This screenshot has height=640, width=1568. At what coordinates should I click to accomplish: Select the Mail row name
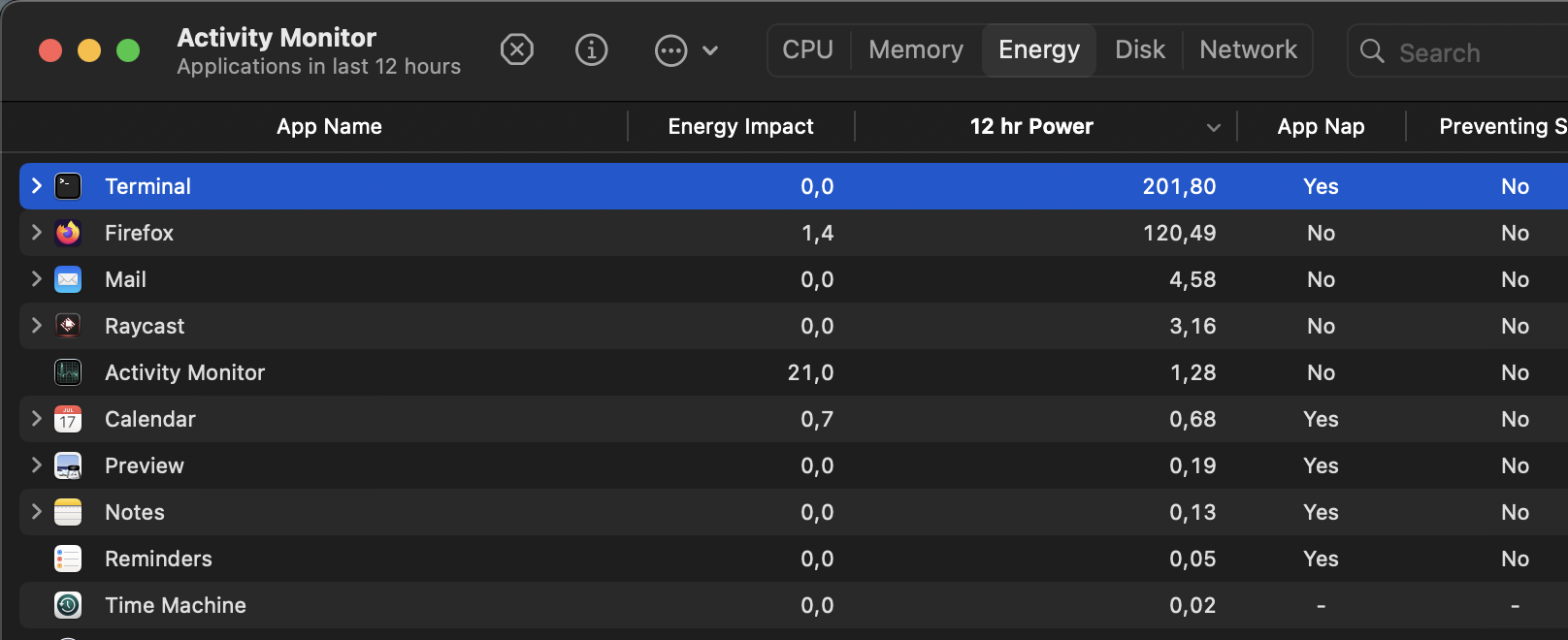125,279
